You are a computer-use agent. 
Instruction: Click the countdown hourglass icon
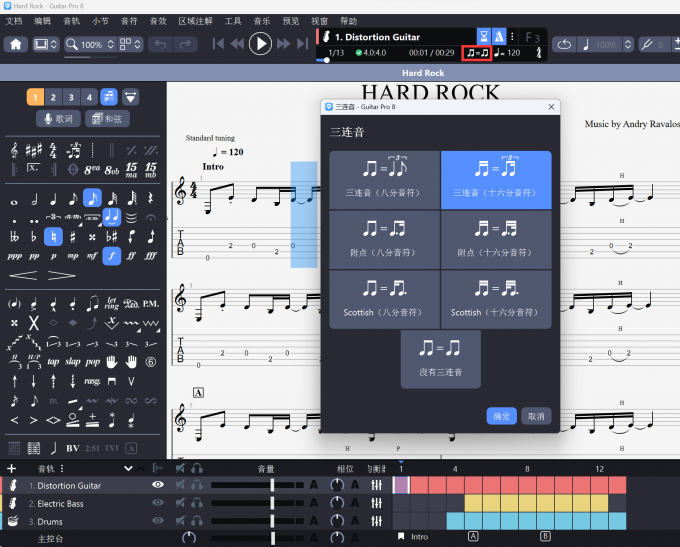[484, 35]
